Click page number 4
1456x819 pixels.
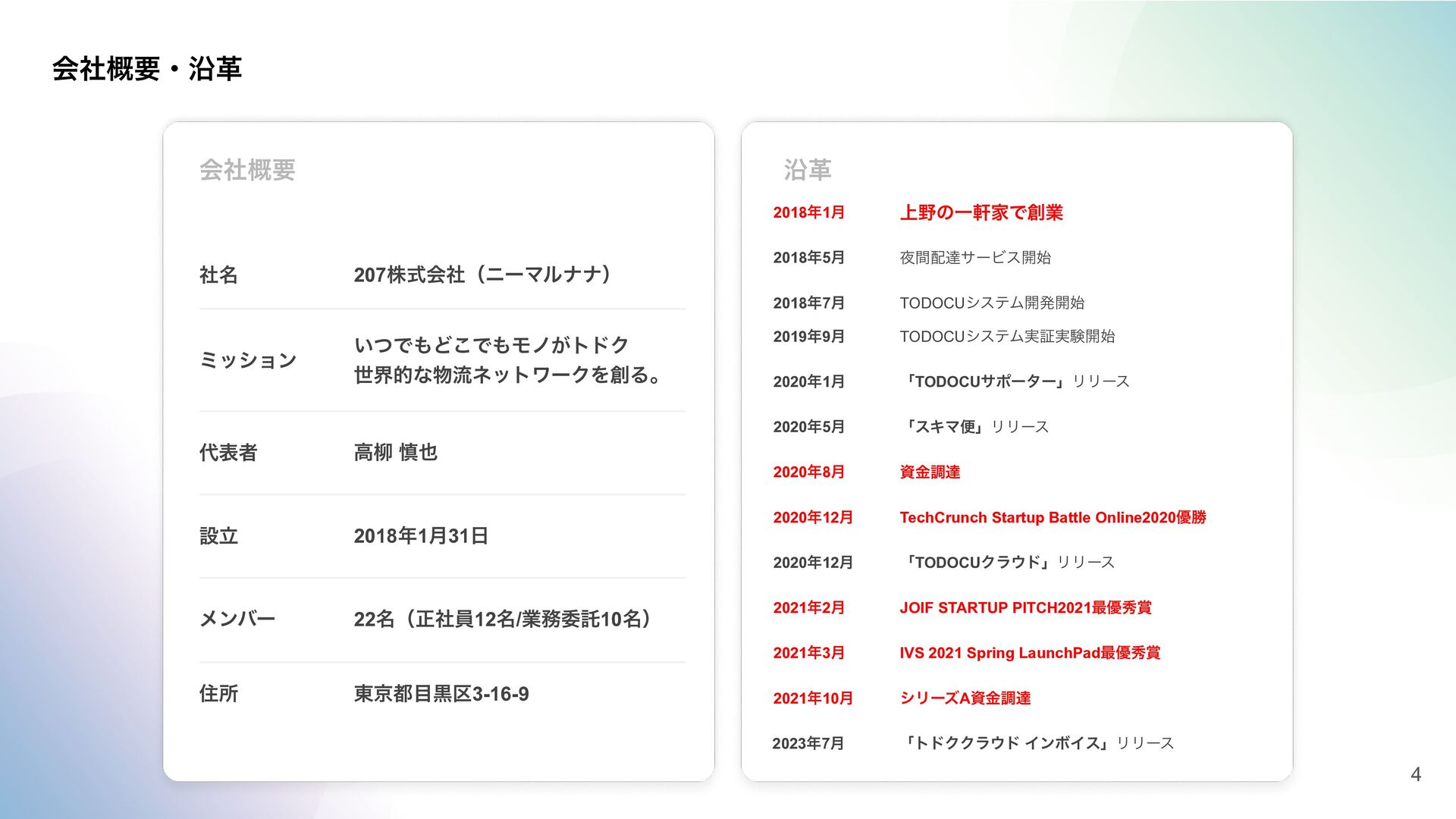pyautogui.click(x=1415, y=774)
